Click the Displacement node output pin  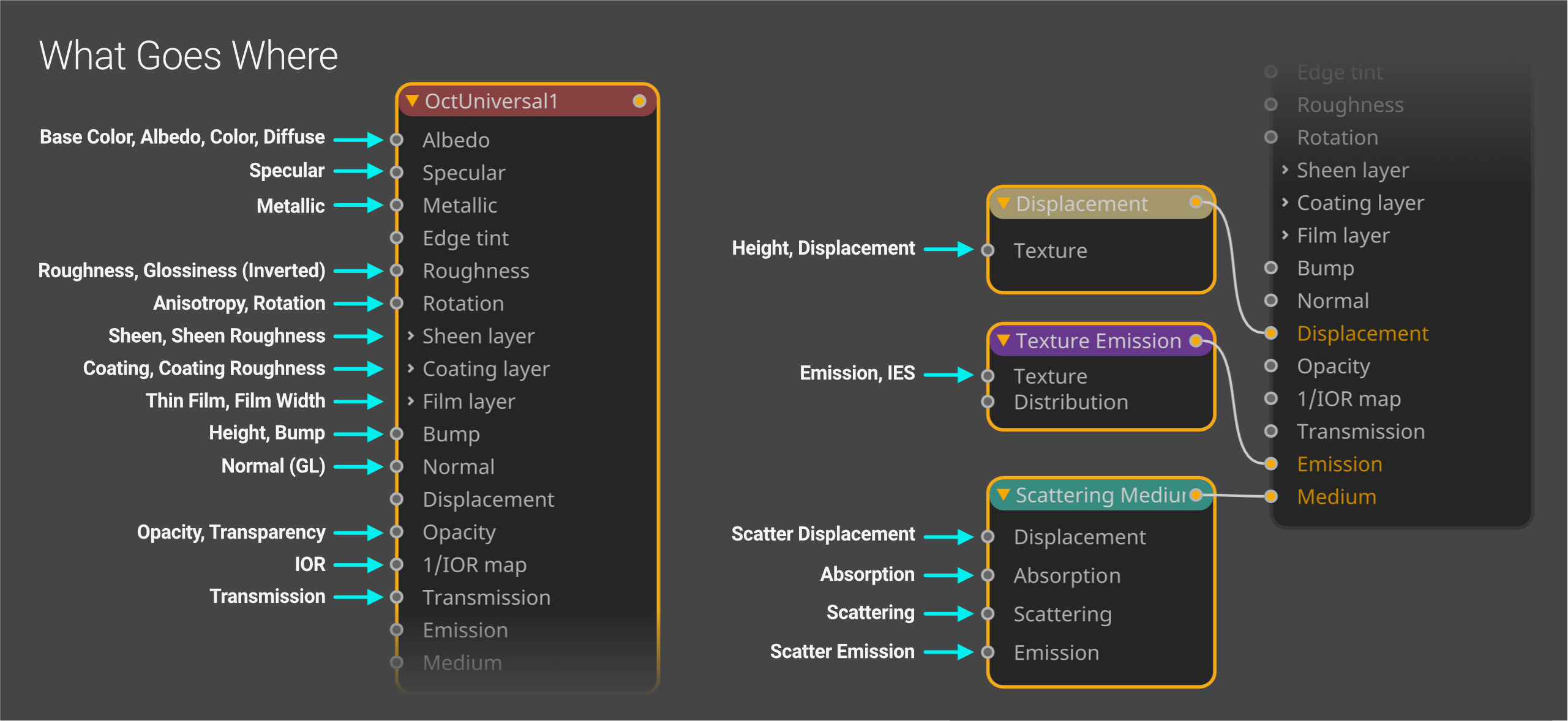coord(1196,202)
